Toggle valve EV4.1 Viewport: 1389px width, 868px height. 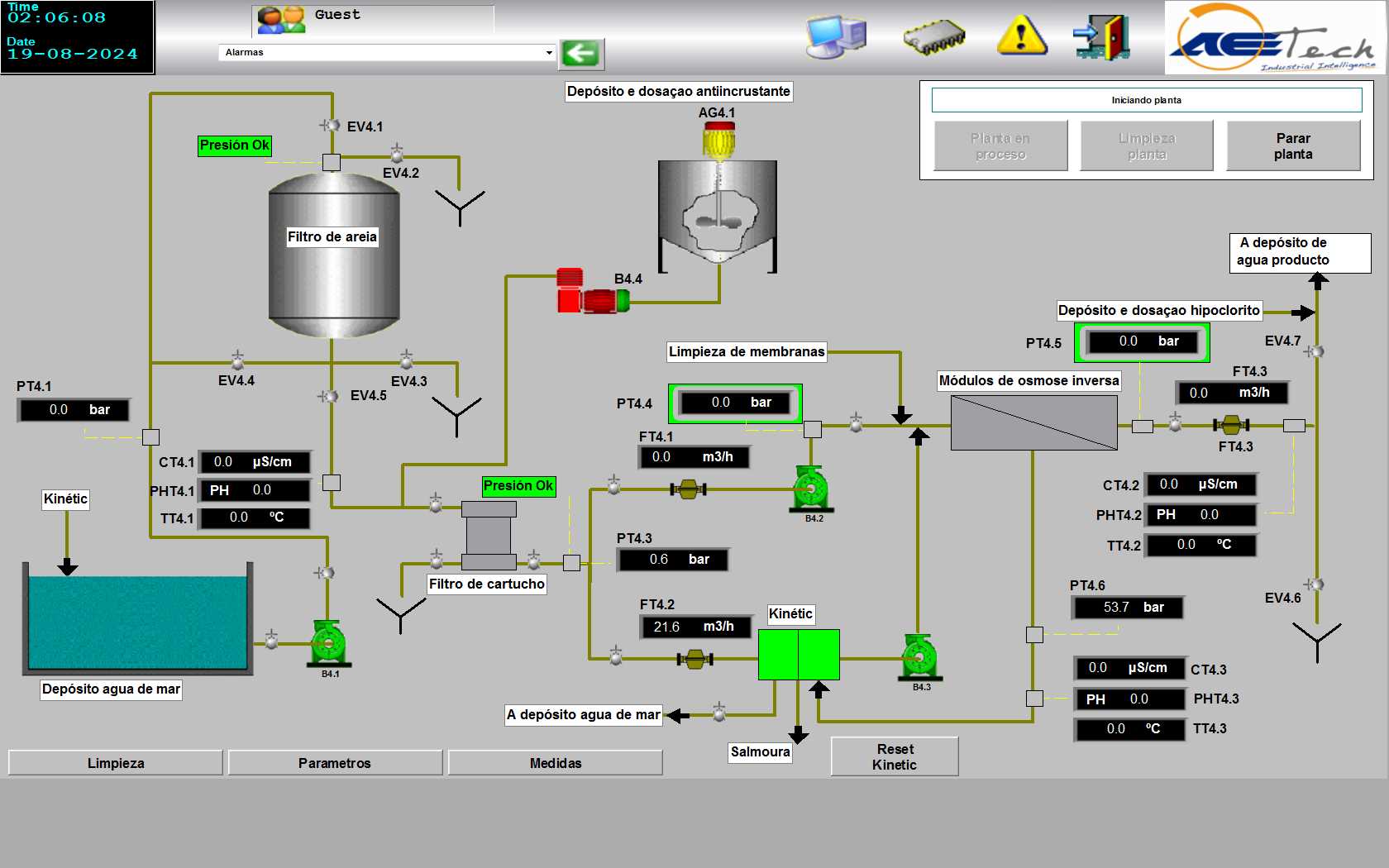click(x=331, y=126)
